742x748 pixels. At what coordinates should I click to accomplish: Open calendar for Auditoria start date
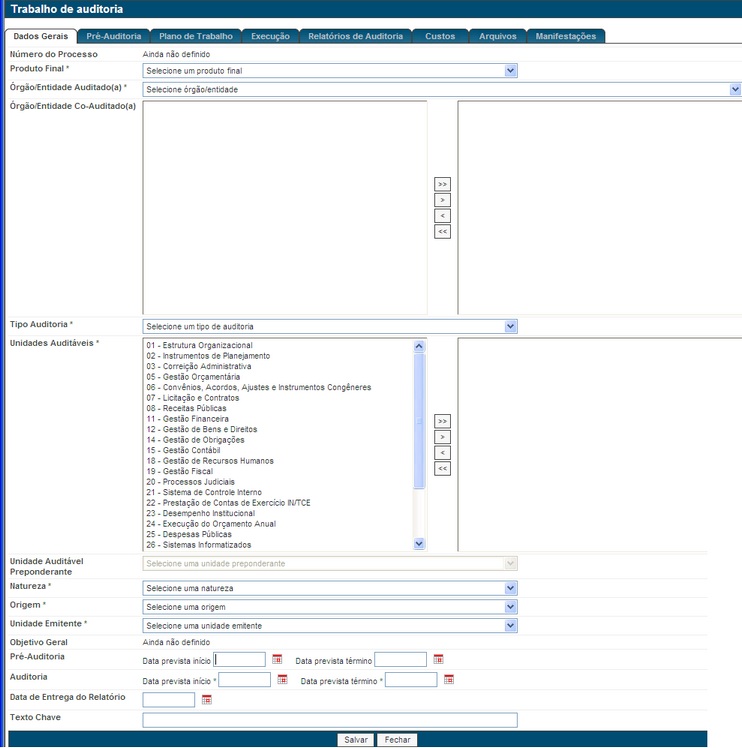tap(282, 679)
